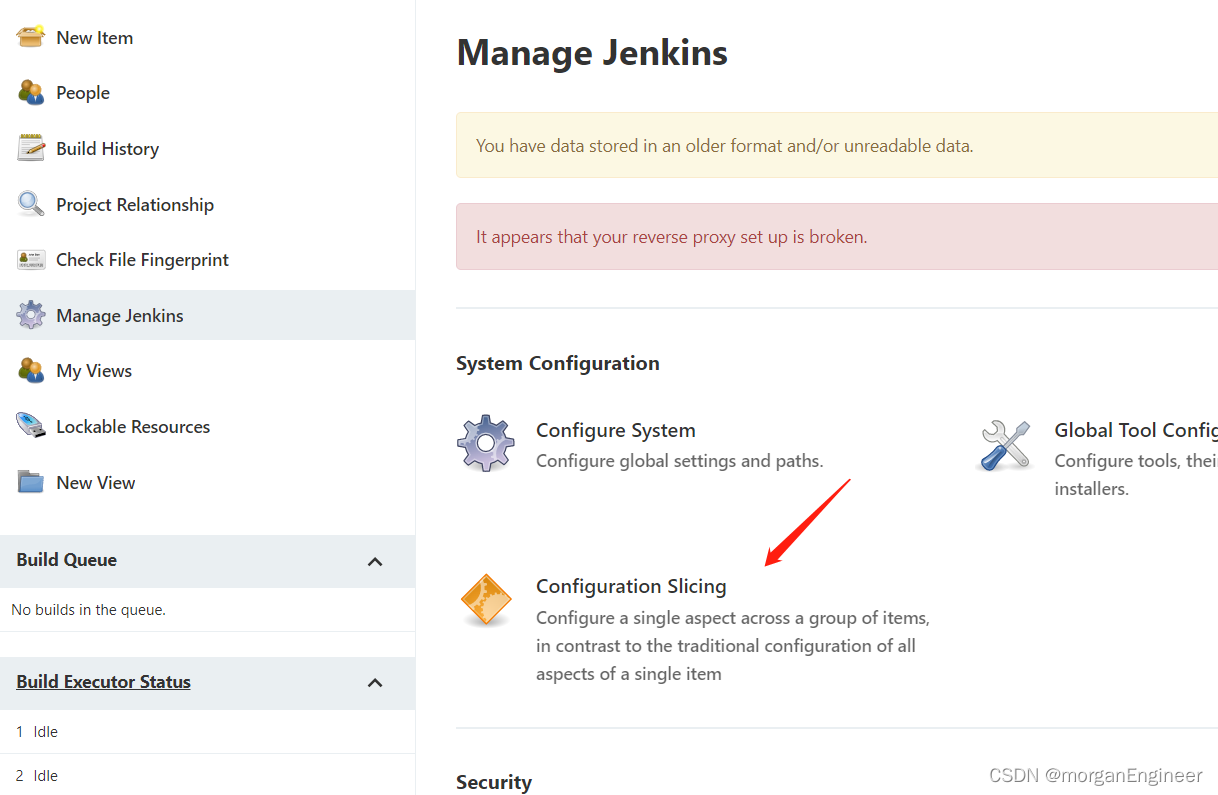The height and width of the screenshot is (795, 1218).
Task: Open Check File Fingerprint
Action: pyautogui.click(x=143, y=260)
